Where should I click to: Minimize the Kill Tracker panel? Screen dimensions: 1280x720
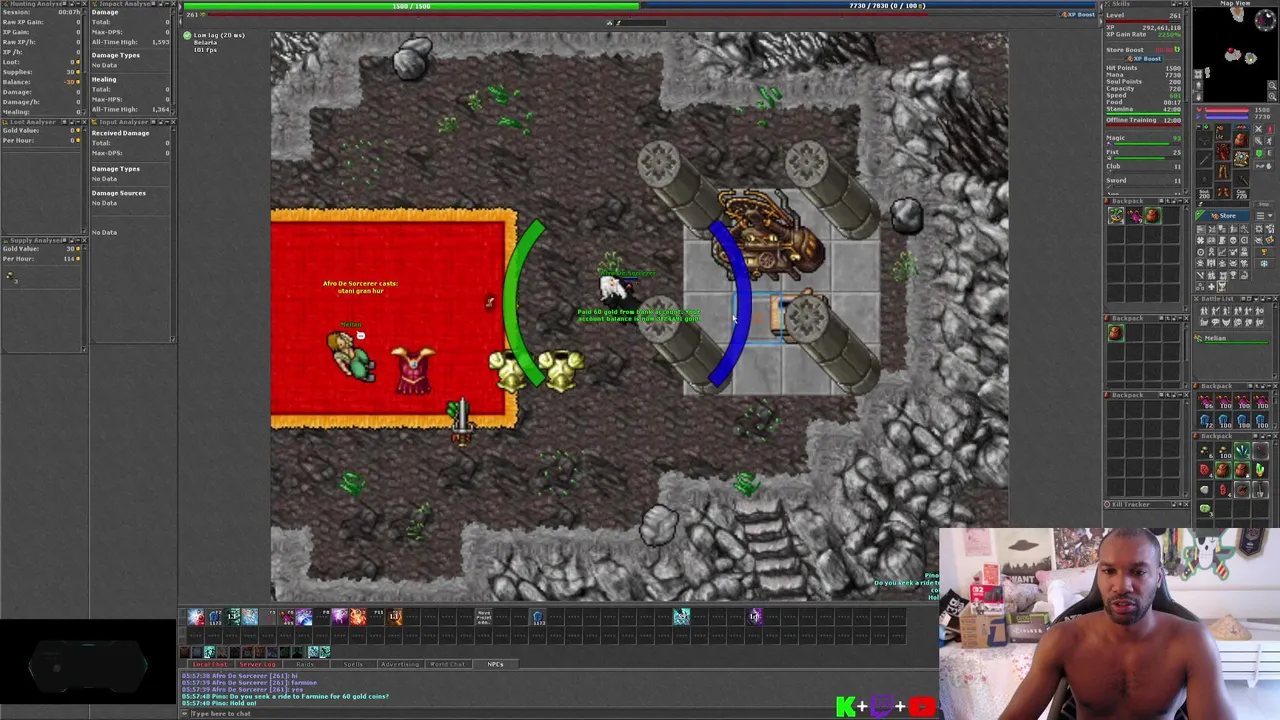1180,504
